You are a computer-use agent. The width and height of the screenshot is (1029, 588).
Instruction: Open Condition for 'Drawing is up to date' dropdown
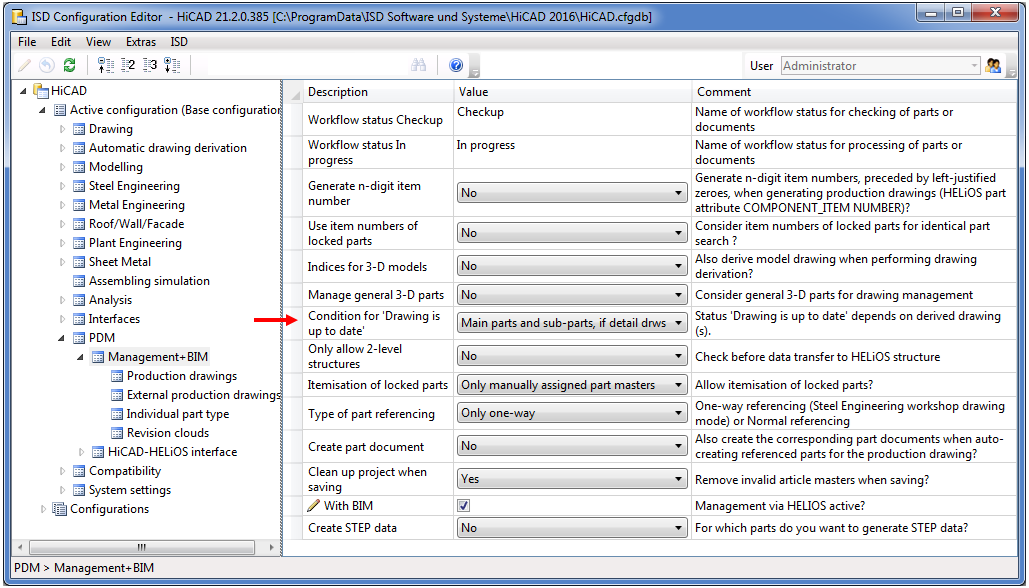572,323
